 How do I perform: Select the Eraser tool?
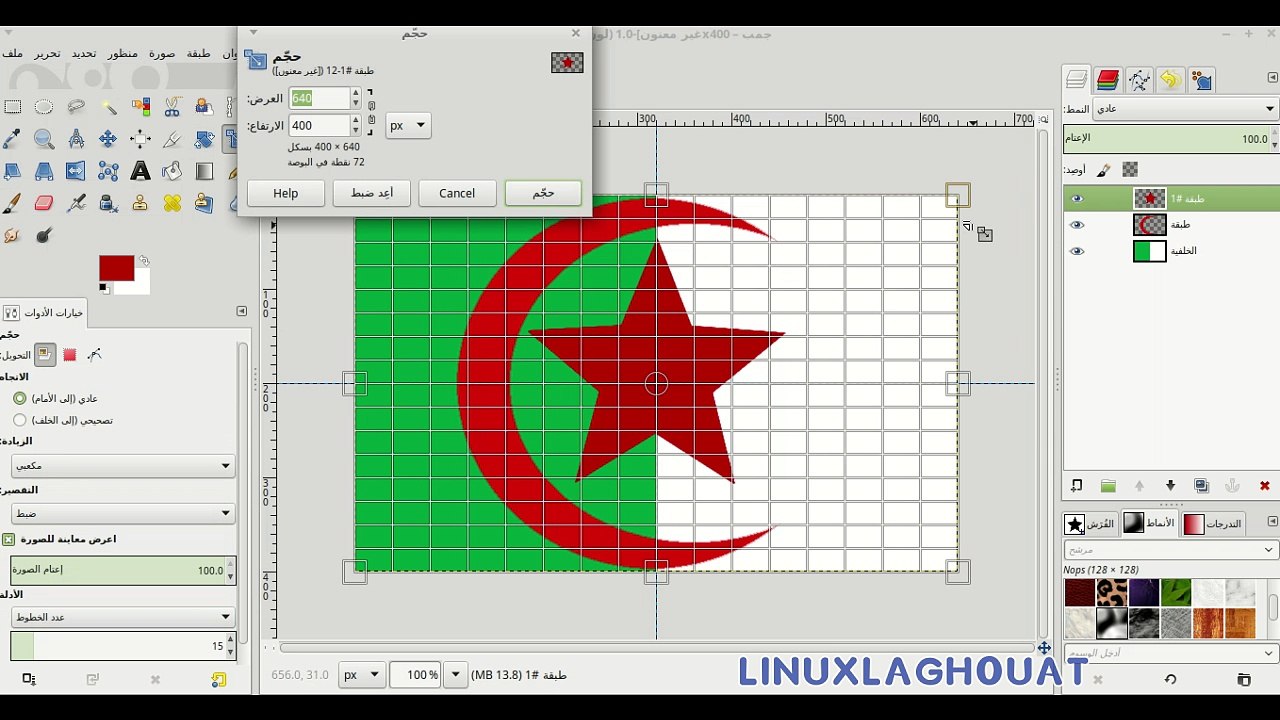point(44,203)
